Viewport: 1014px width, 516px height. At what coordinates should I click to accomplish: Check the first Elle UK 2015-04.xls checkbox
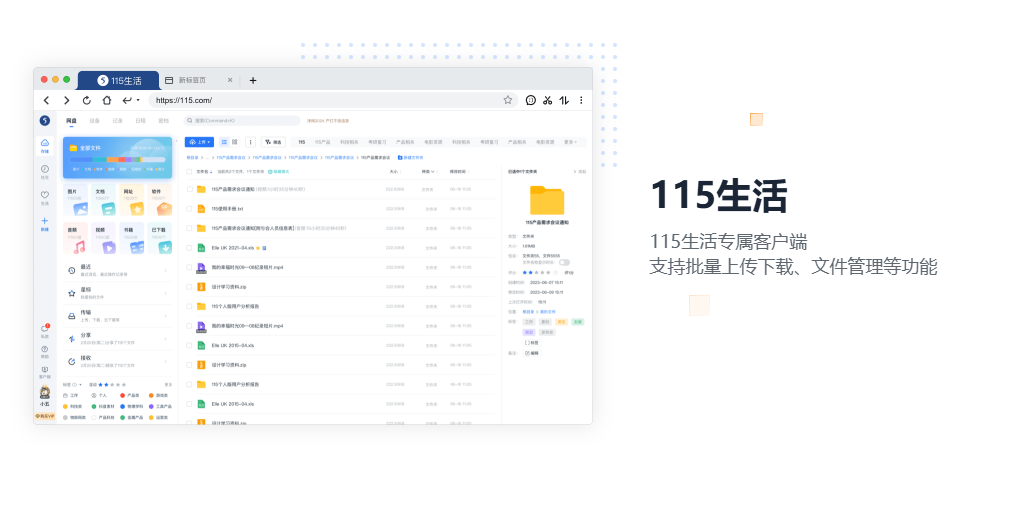coord(189,345)
